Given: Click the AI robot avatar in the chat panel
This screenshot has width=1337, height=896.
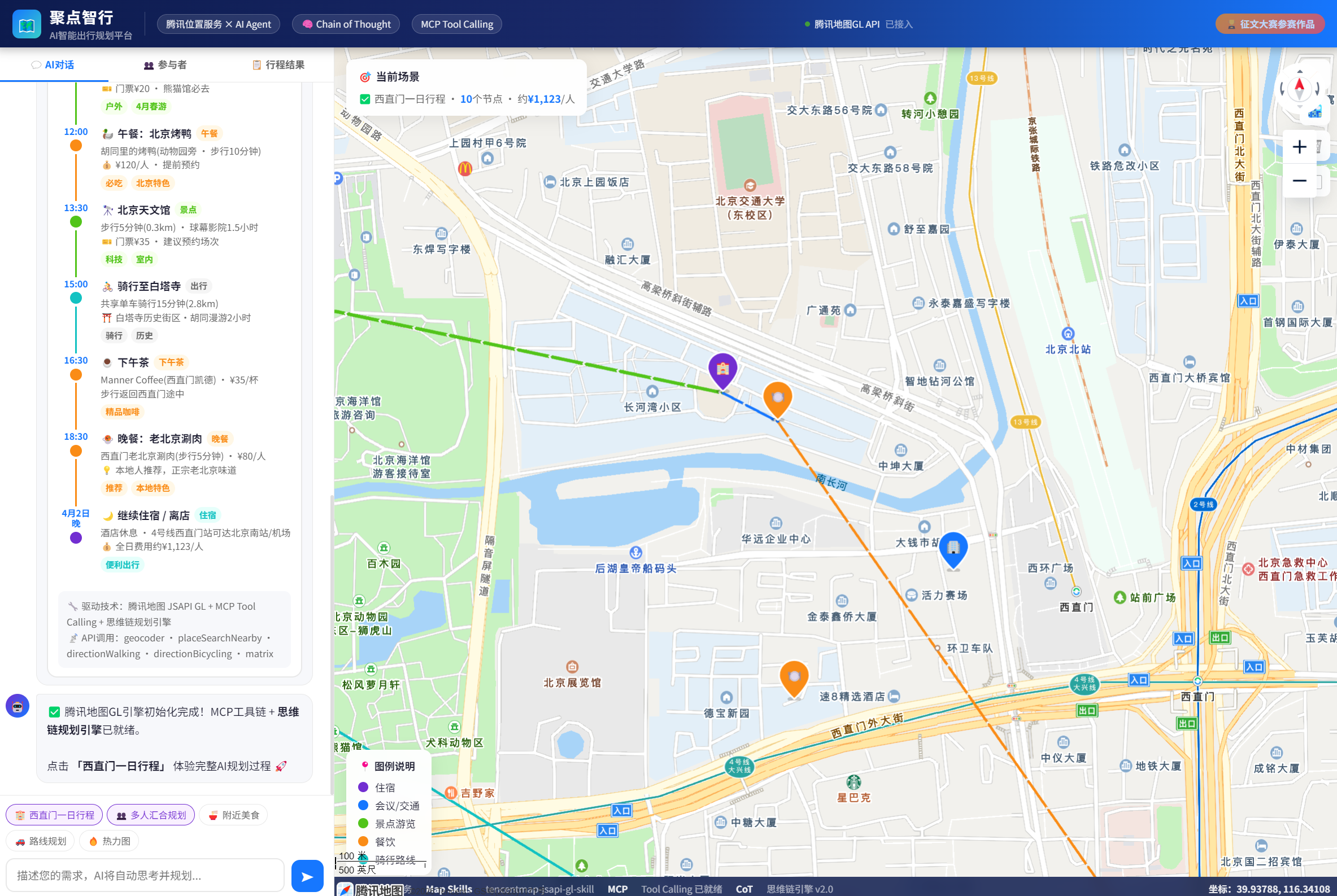Looking at the screenshot, I should point(17,706).
